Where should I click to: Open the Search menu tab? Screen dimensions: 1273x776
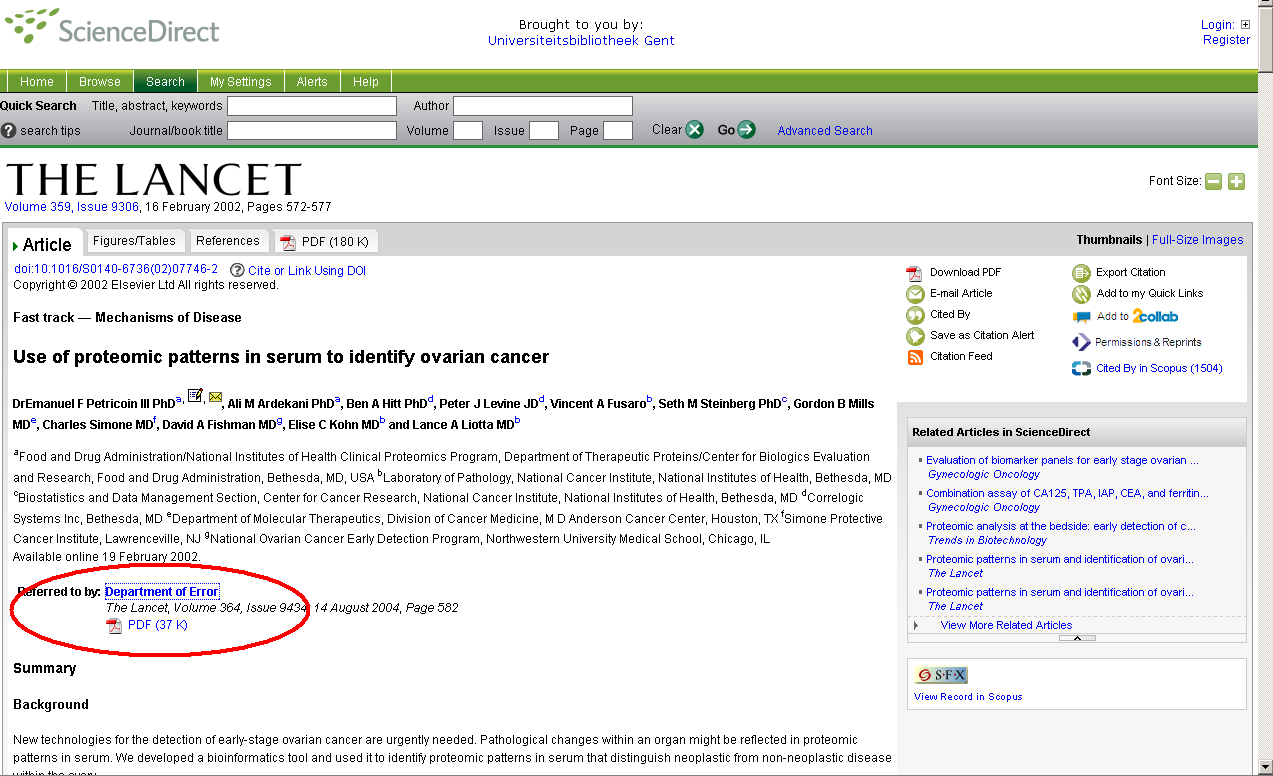(165, 82)
